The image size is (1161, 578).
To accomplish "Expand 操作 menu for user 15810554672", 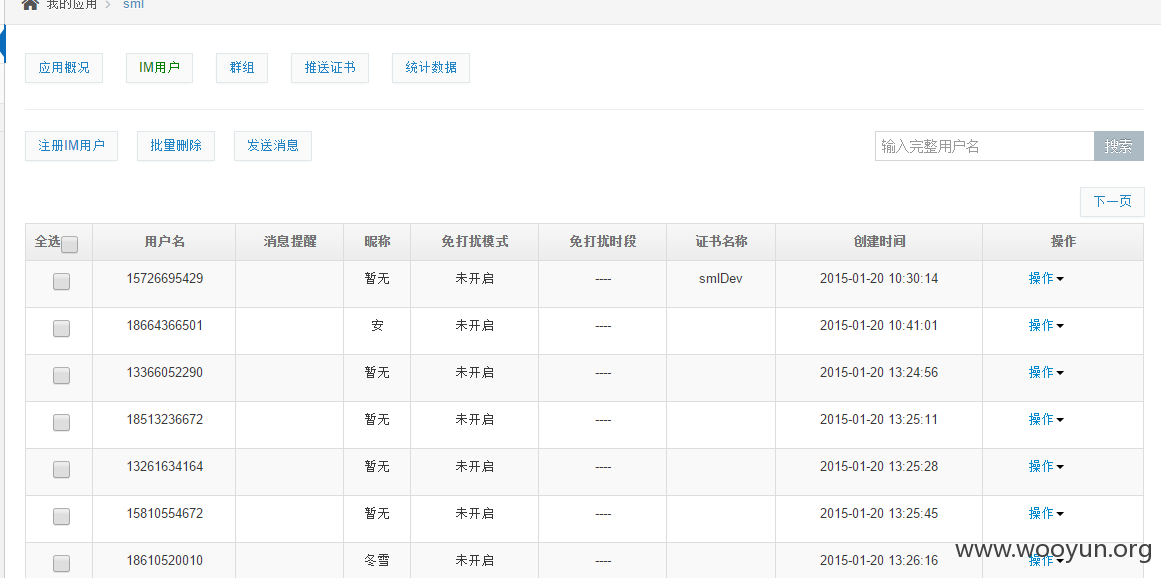I will [x=1046, y=513].
